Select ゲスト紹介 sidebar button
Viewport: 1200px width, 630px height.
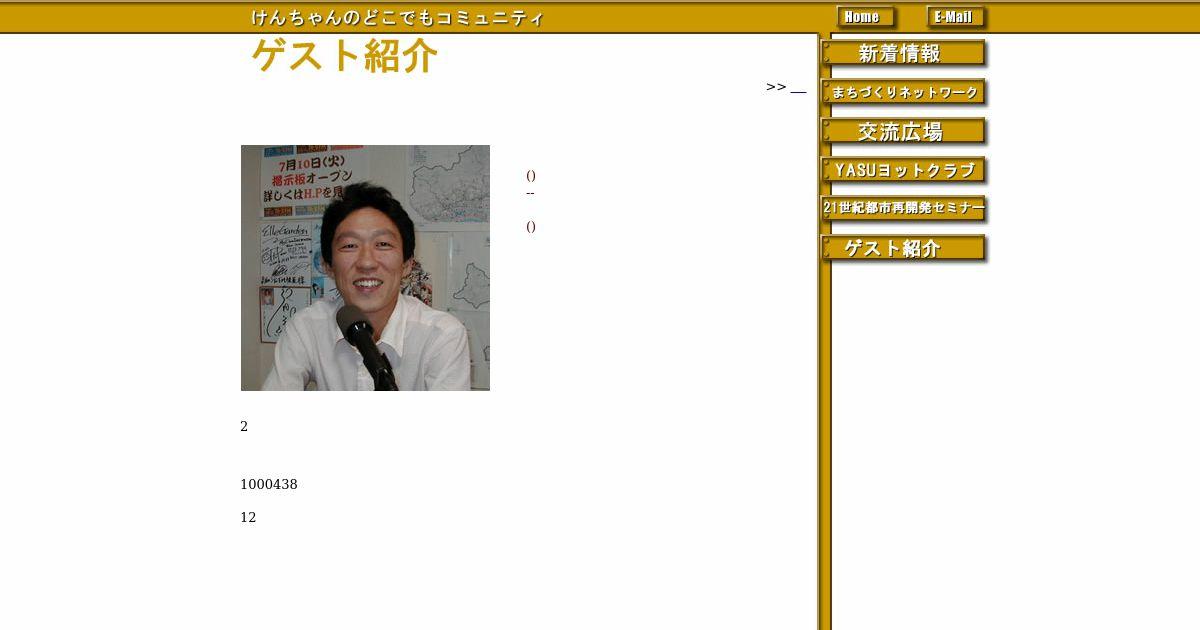pos(904,249)
